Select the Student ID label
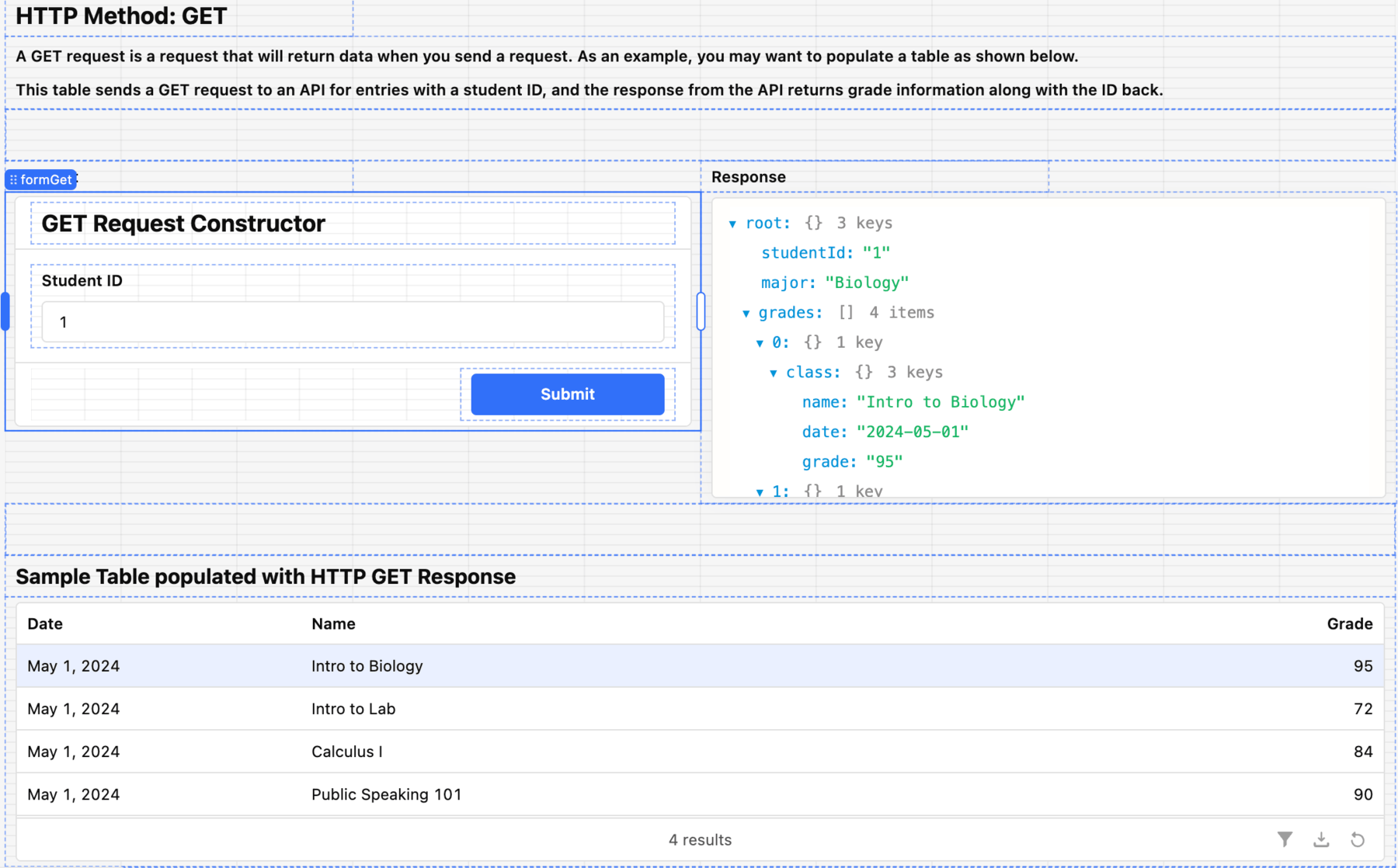Screen dimensions: 1398x868 (x=82, y=280)
